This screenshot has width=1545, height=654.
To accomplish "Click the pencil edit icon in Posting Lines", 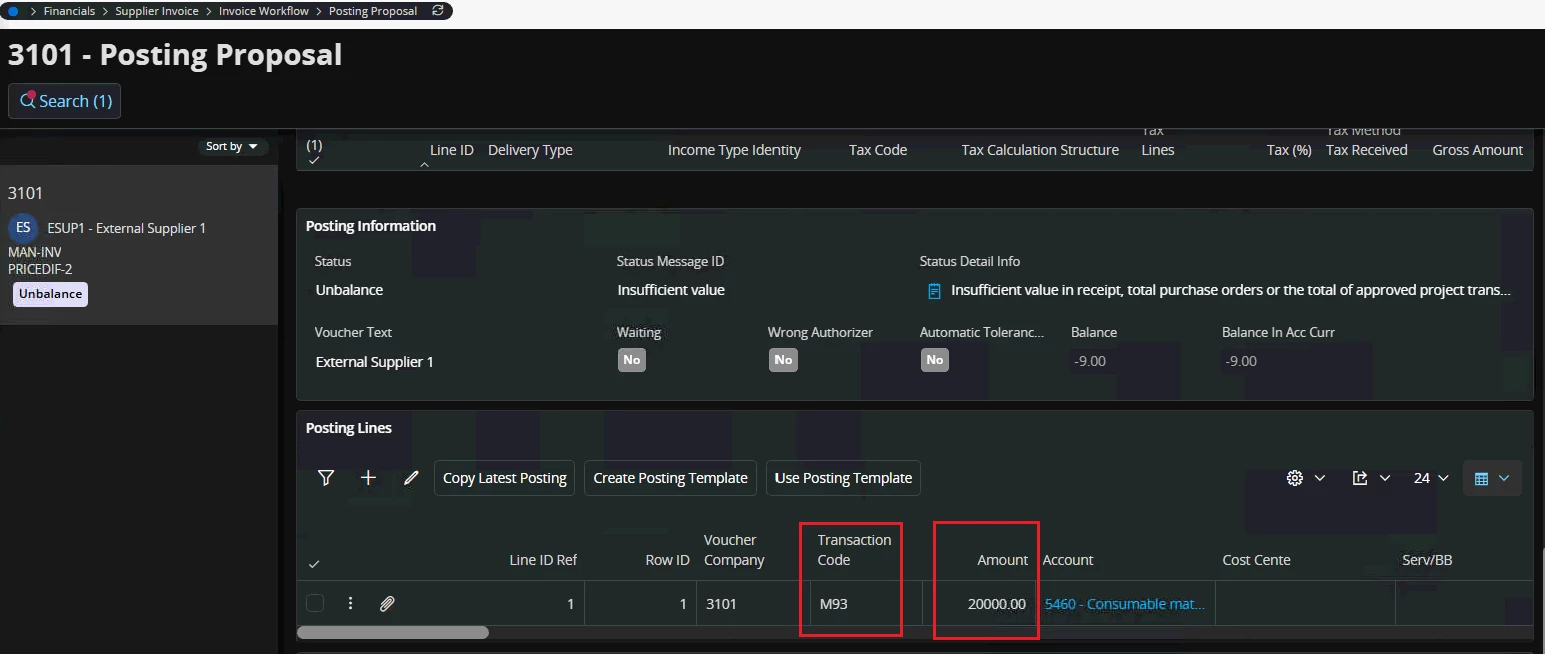I will (x=411, y=478).
